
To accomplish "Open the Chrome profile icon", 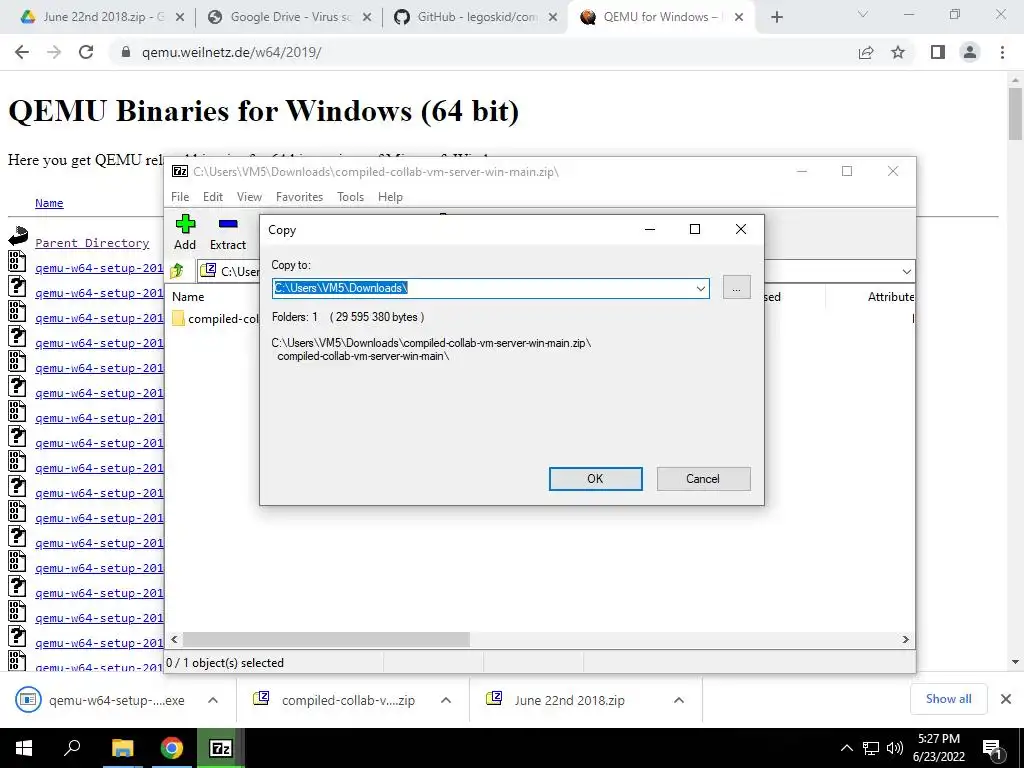I will click(x=970, y=52).
